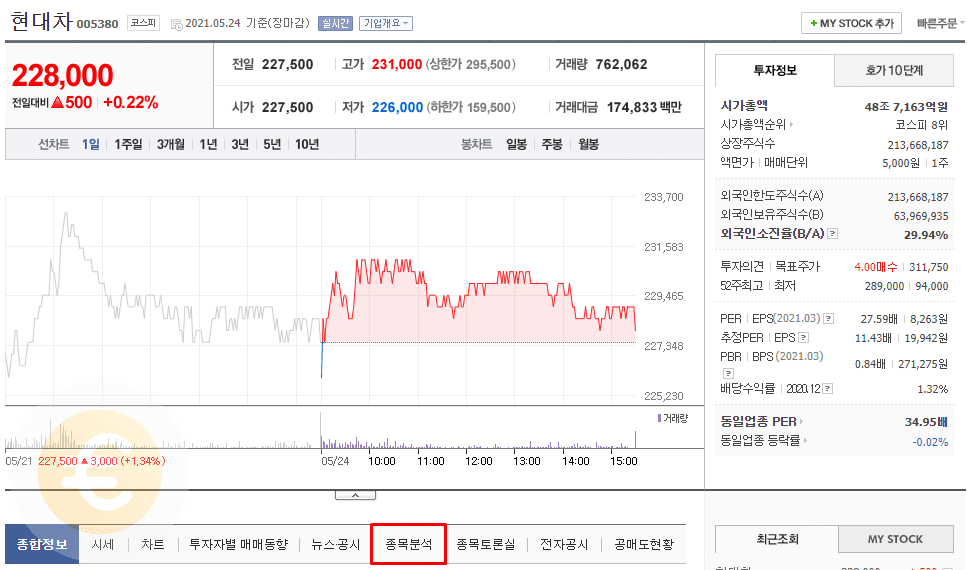Click the stock code 005380

(x=97, y=24)
